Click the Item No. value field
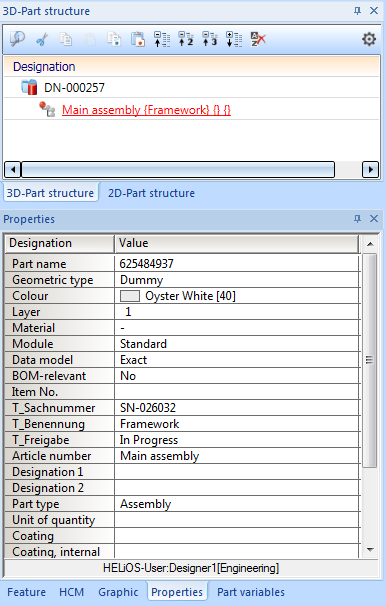This screenshot has height=606, width=386. tap(237, 392)
